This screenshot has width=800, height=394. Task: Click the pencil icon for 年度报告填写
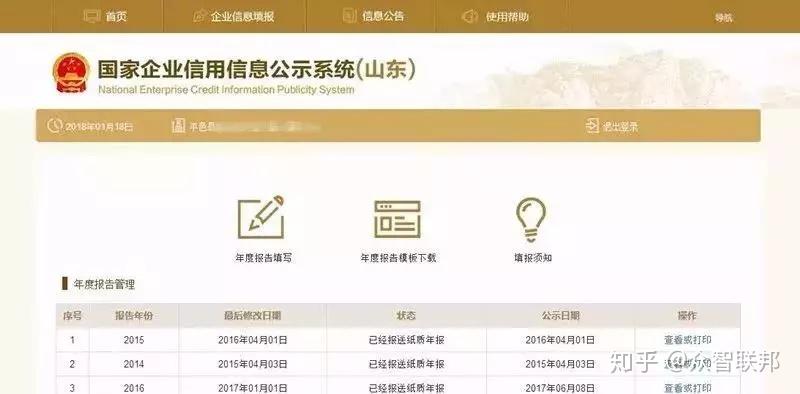pyautogui.click(x=261, y=217)
